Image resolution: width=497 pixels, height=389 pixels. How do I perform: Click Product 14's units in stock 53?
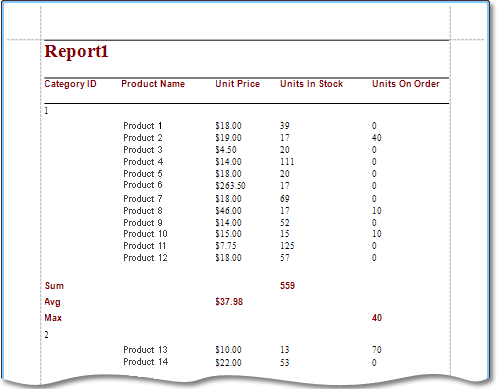point(285,362)
